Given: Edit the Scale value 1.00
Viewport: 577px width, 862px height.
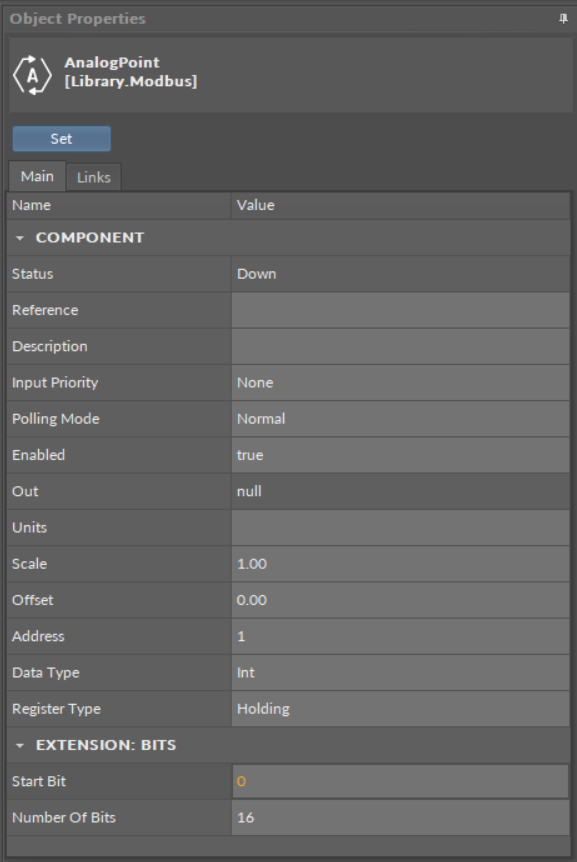Looking at the screenshot, I should [400, 564].
